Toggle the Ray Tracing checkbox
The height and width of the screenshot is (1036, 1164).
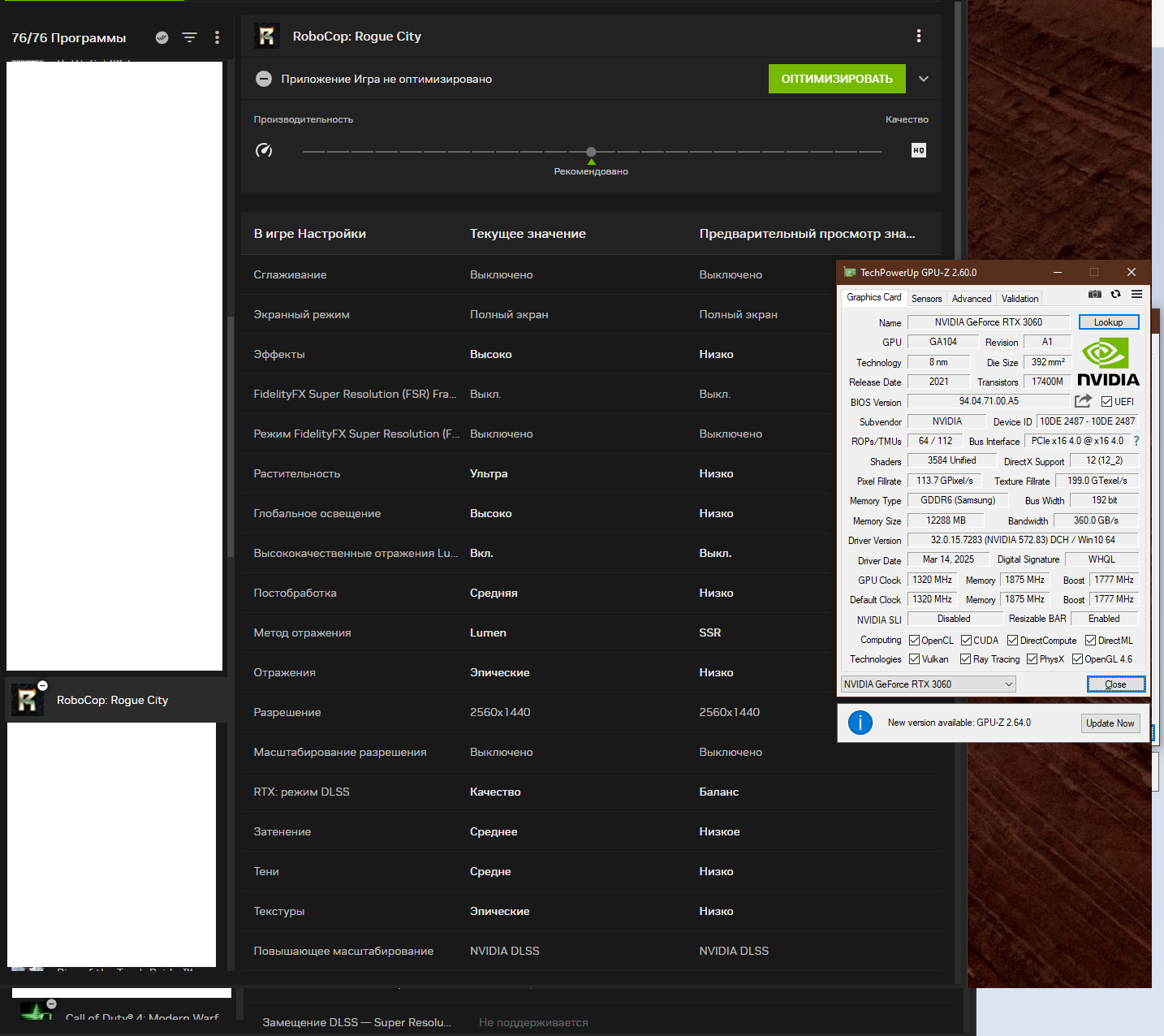point(965,659)
